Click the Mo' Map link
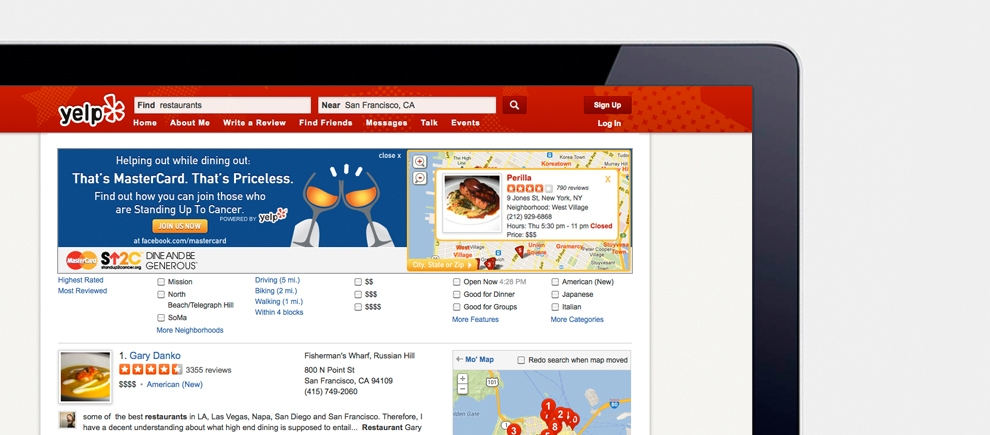This screenshot has width=990, height=435. 479,360
